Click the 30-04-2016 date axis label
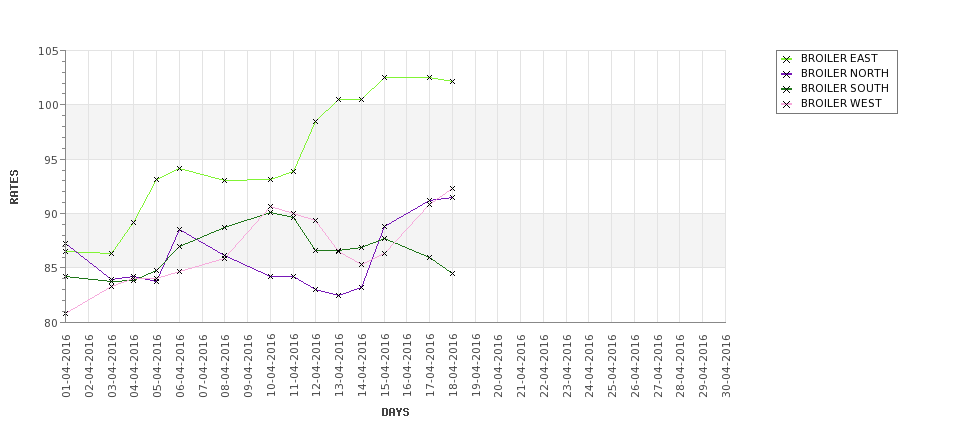The height and width of the screenshot is (429, 975). pos(726,366)
